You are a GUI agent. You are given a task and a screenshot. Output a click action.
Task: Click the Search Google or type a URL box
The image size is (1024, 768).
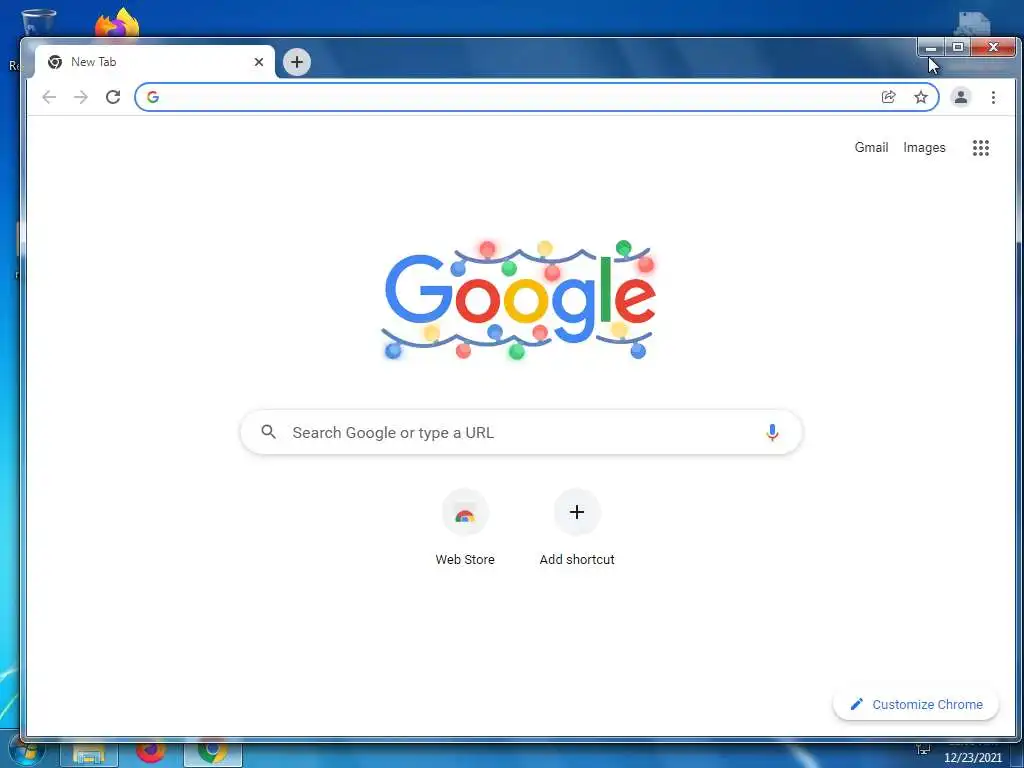tap(521, 432)
